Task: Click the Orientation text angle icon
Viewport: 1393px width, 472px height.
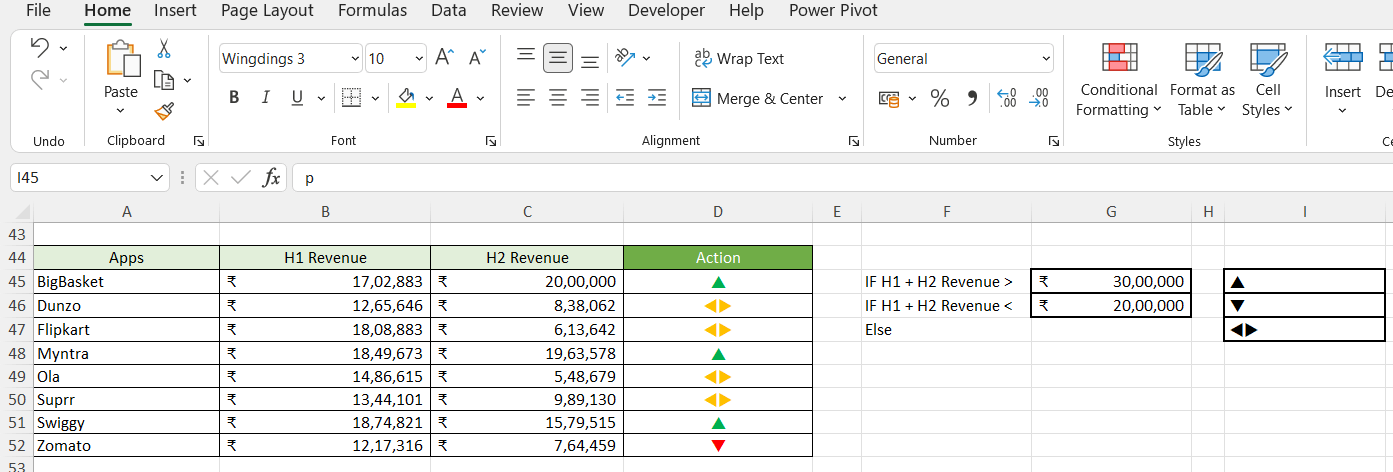Action: click(x=625, y=58)
